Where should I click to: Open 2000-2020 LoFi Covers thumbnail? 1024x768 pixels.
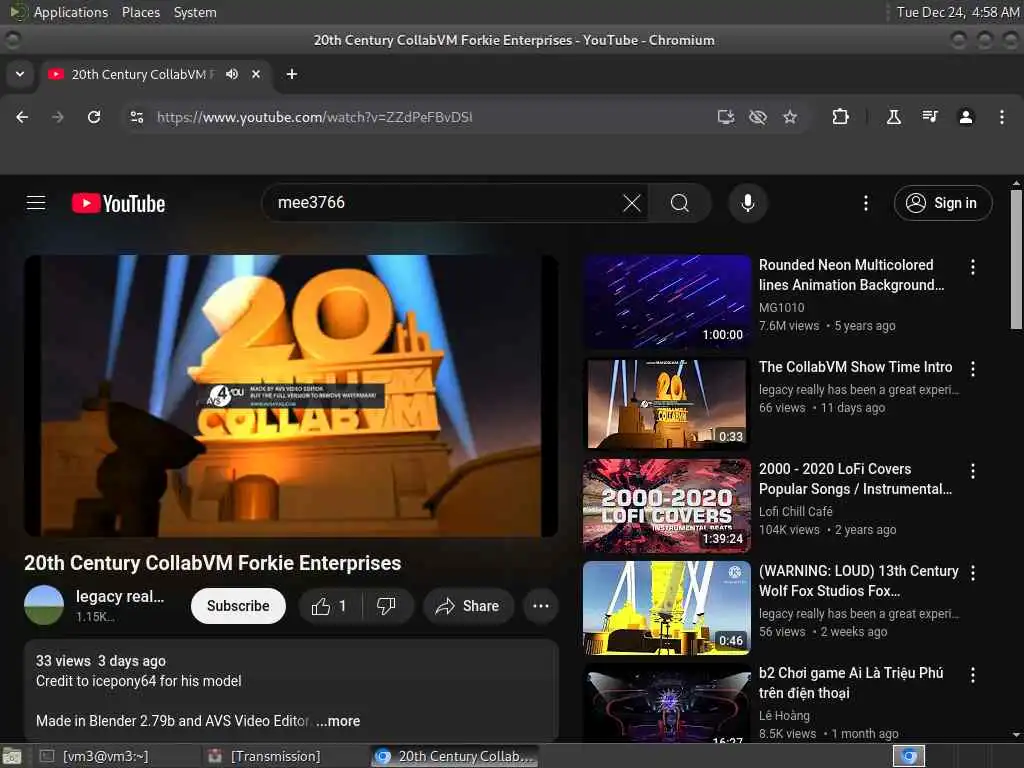pos(667,505)
